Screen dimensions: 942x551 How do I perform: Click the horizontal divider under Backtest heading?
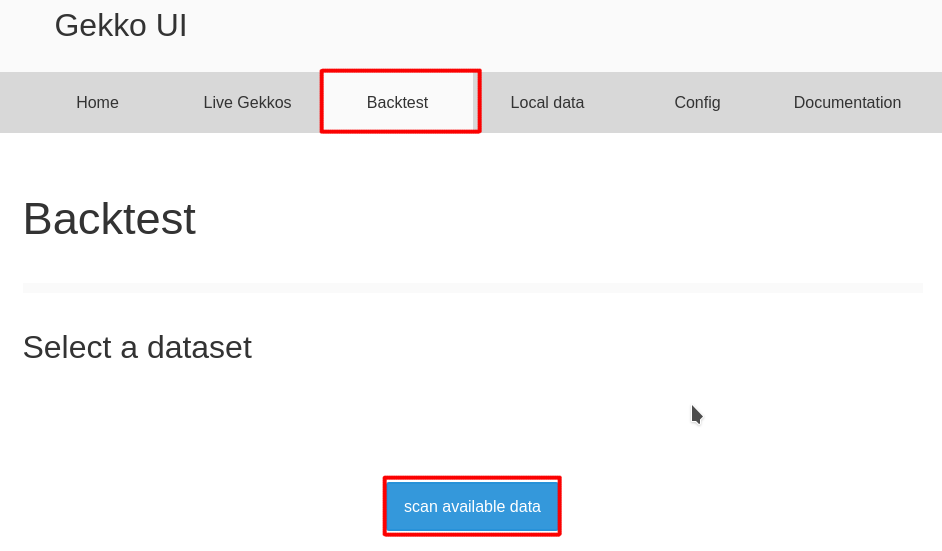(472, 288)
